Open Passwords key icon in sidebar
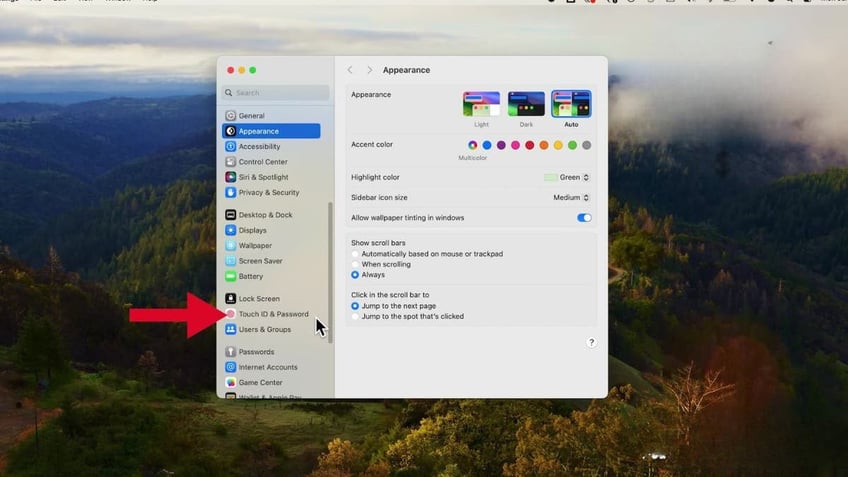Image resolution: width=848 pixels, height=477 pixels. tap(230, 352)
